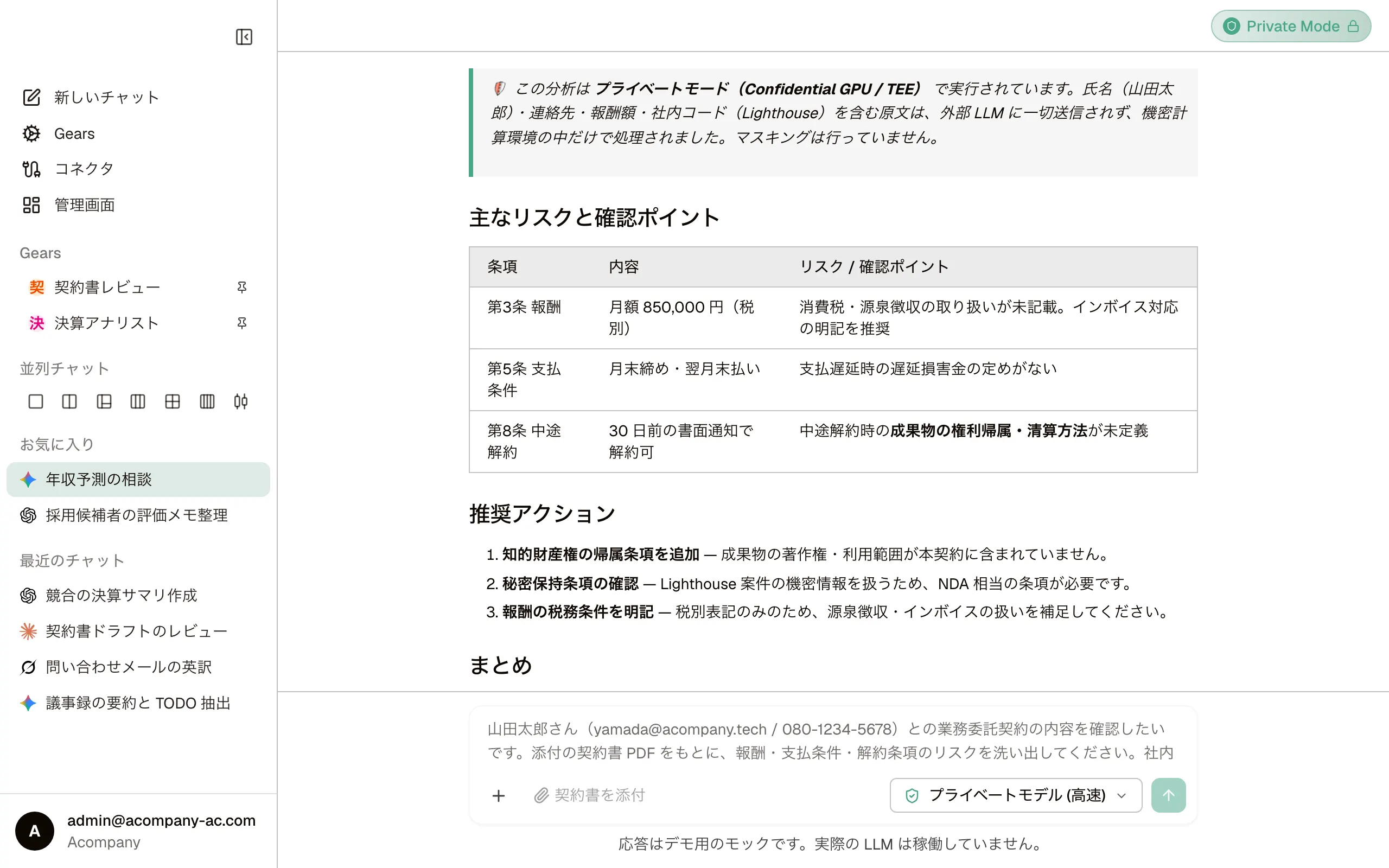Send the message with the green arrow button

[1168, 795]
